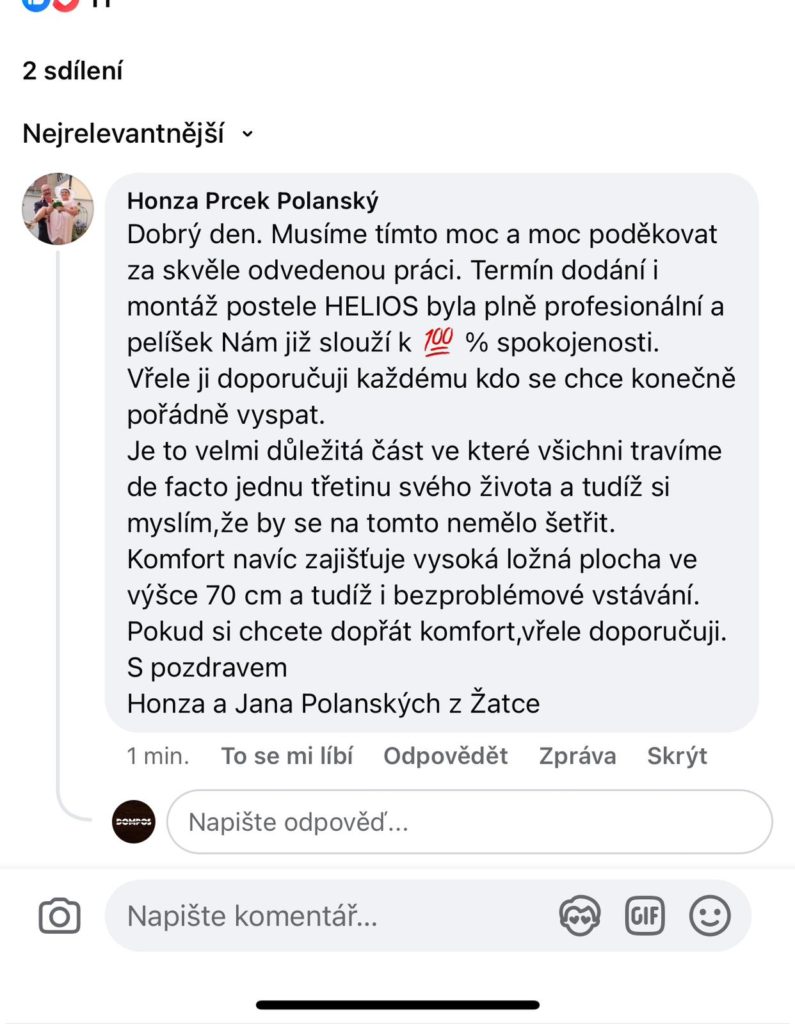Image resolution: width=795 pixels, height=1024 pixels.
Task: Open the GIF picker icon
Action: click(x=645, y=916)
